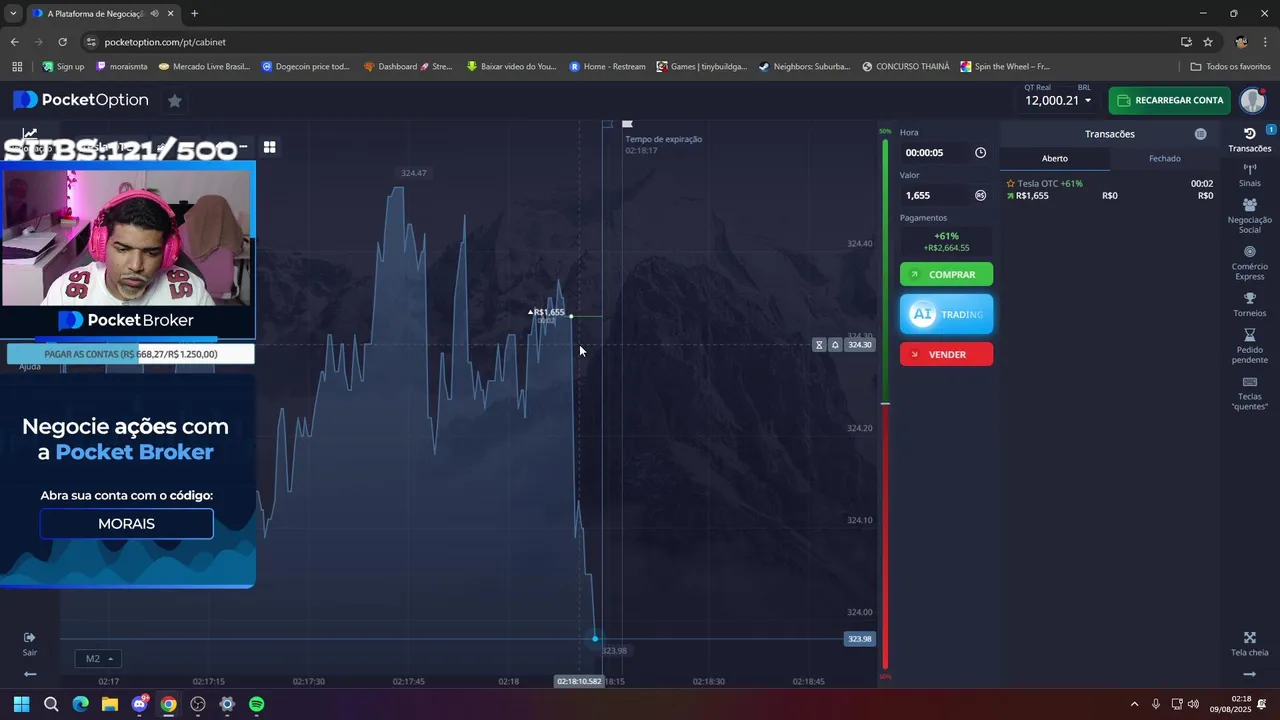Open the Home - Restream bookmark
1280x720 pixels.
[608, 67]
